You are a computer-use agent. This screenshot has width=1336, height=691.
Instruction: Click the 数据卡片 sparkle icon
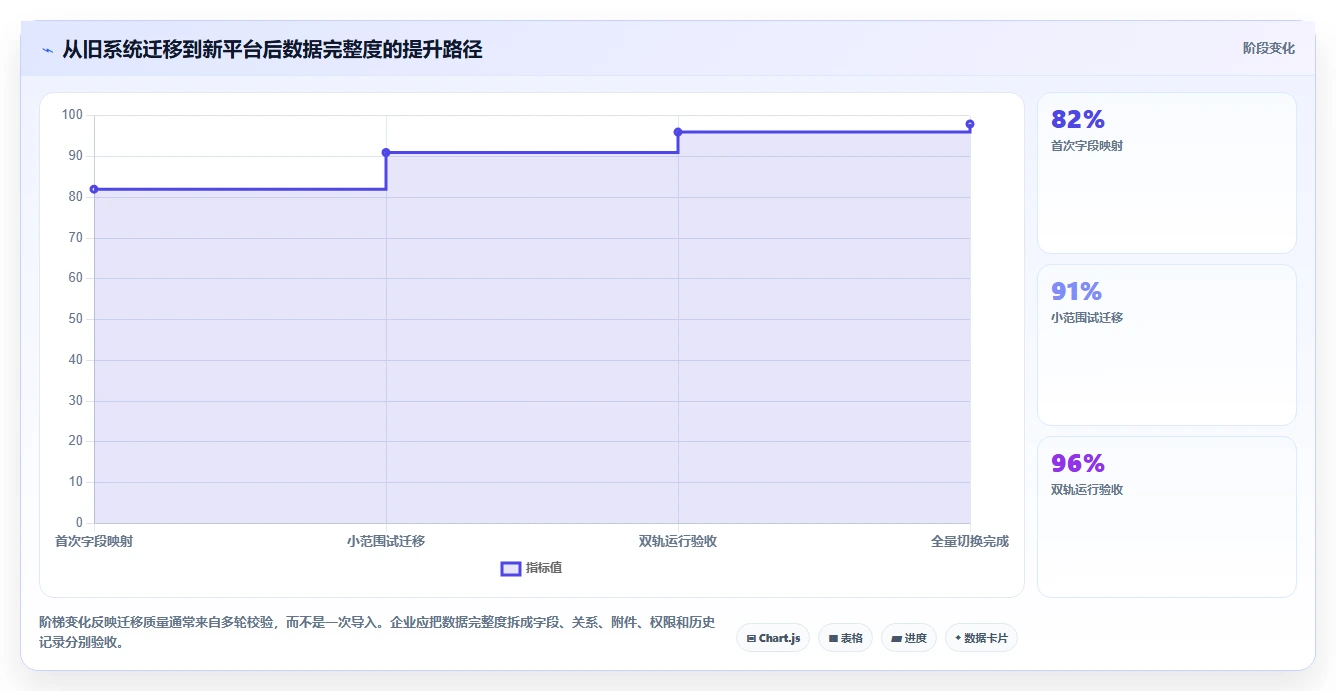coord(958,637)
